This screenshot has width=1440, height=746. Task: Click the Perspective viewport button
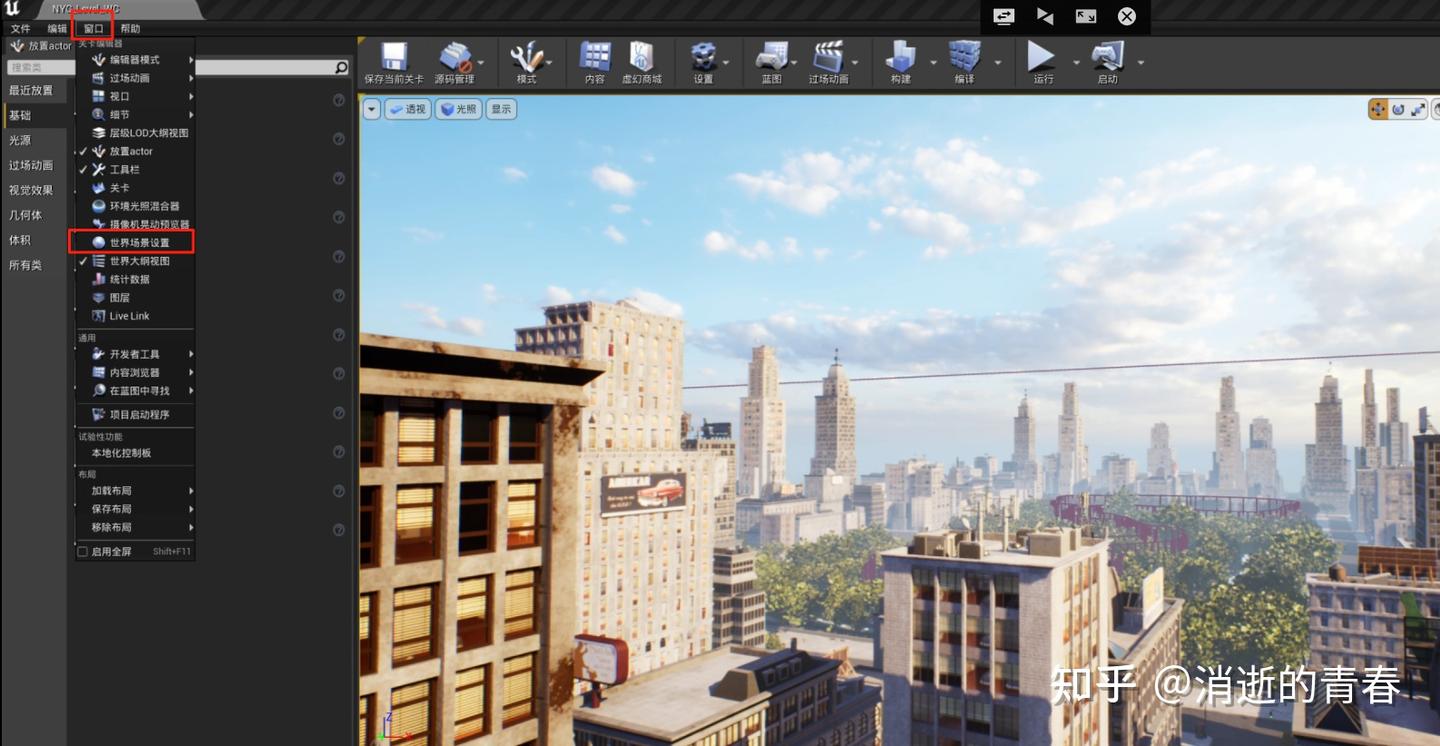pyautogui.click(x=408, y=110)
